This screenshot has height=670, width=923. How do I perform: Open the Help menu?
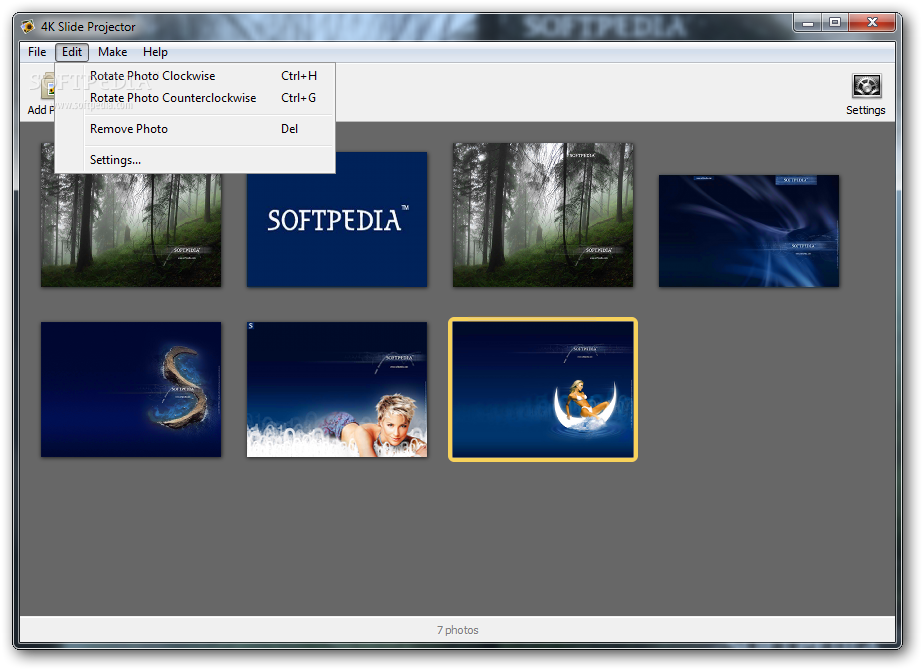point(155,52)
